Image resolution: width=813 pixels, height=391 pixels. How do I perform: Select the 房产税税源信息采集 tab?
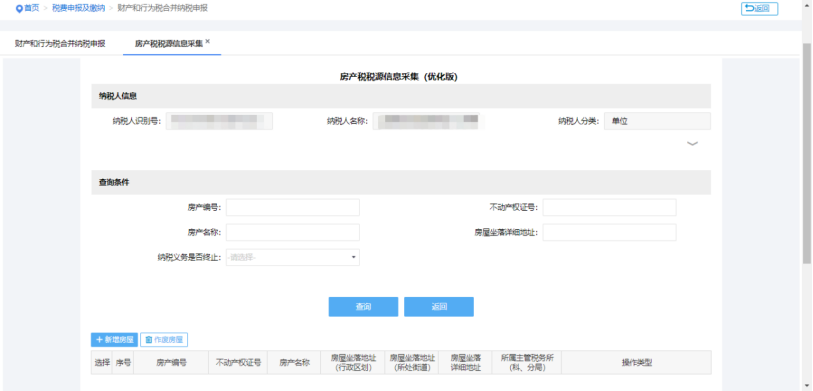[169, 44]
